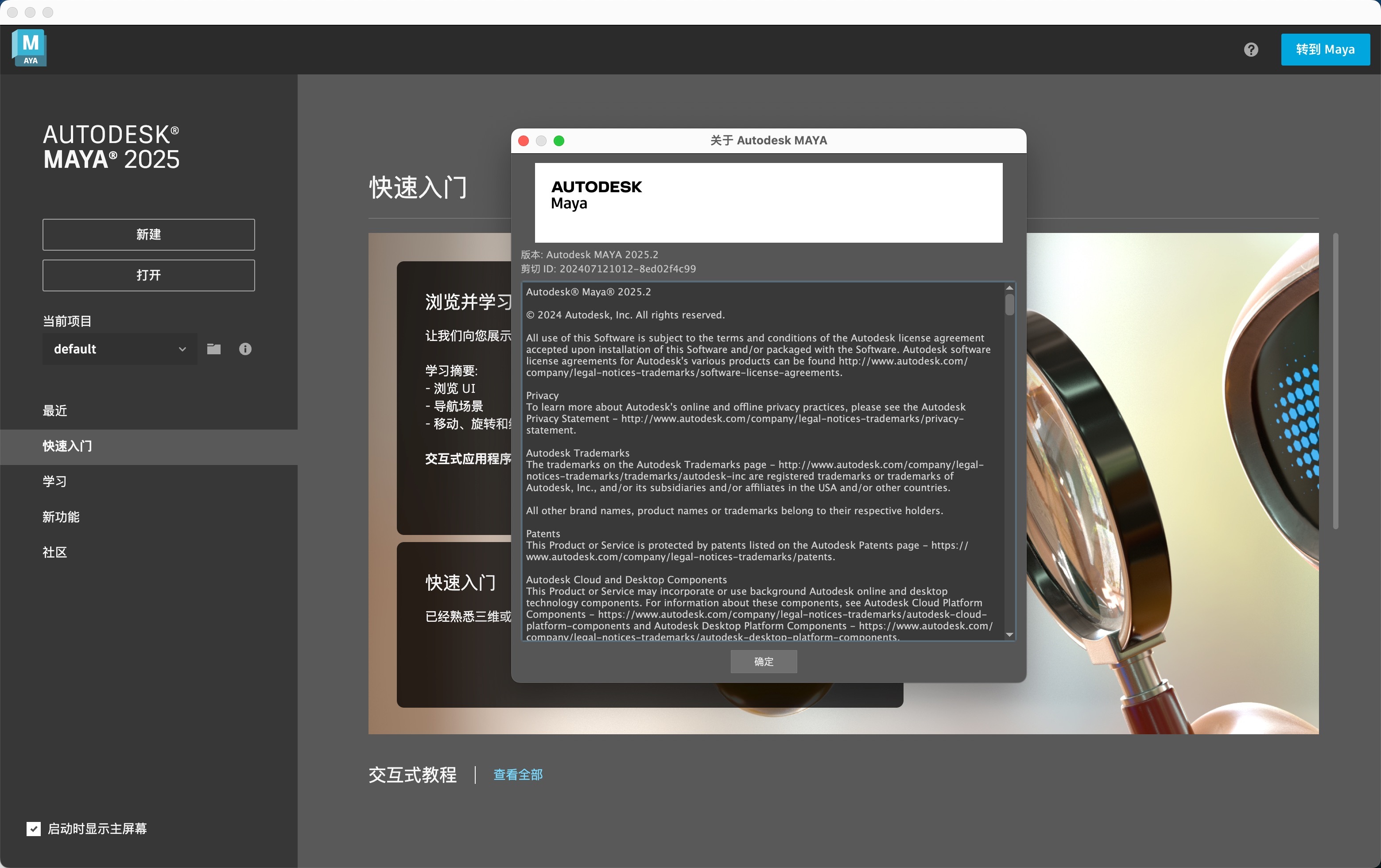Click the home screen vertical scrollbar

tap(1336, 381)
